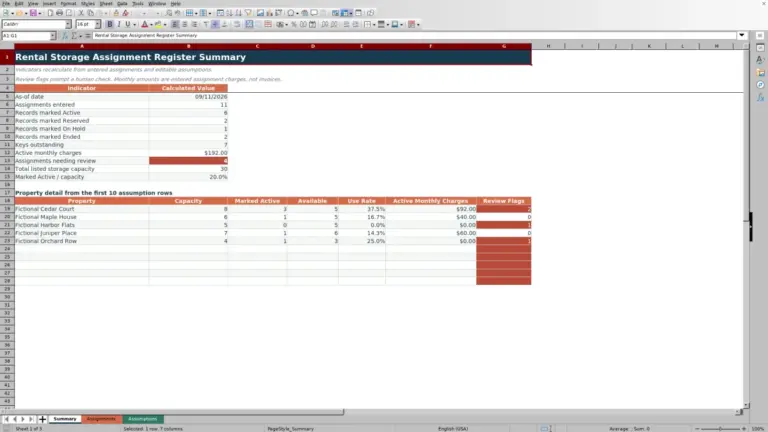Open the Conditional Formatting dropdown arrow
The height and width of the screenshot is (432, 768).
pyautogui.click(x=418, y=24)
